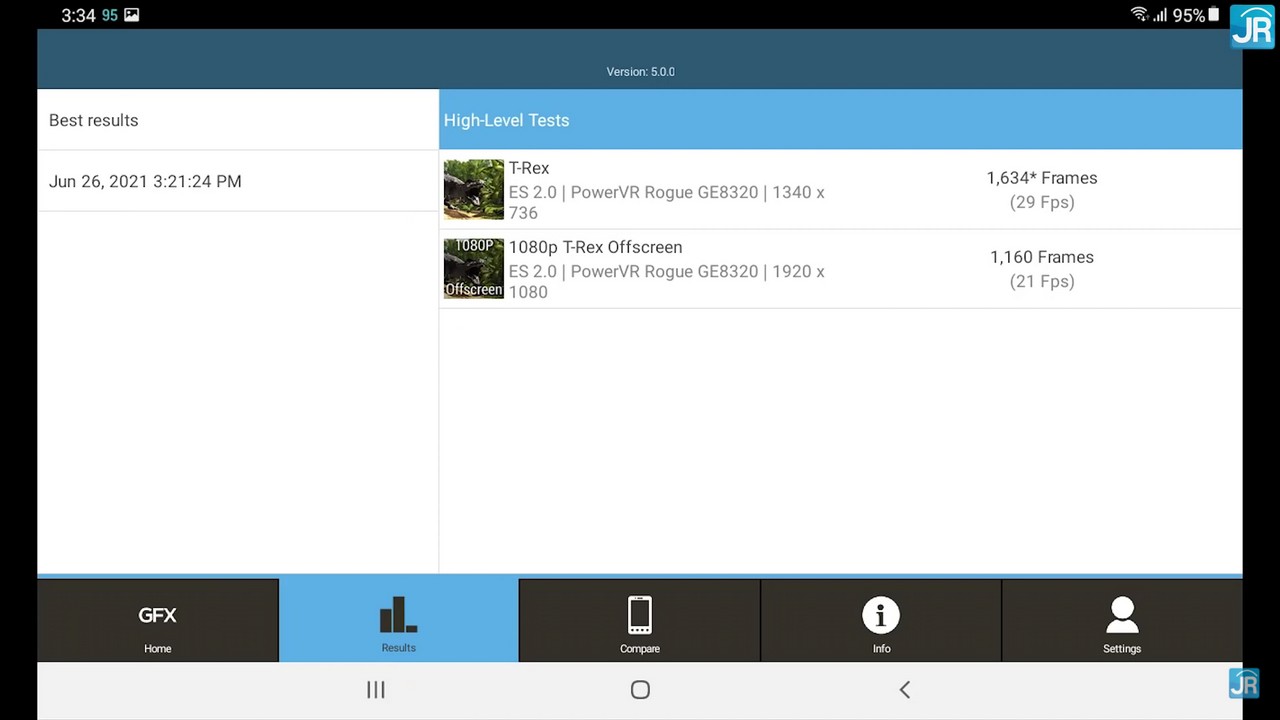
Task: Tap the cellular signal bars icon
Action: pyautogui.click(x=1160, y=15)
